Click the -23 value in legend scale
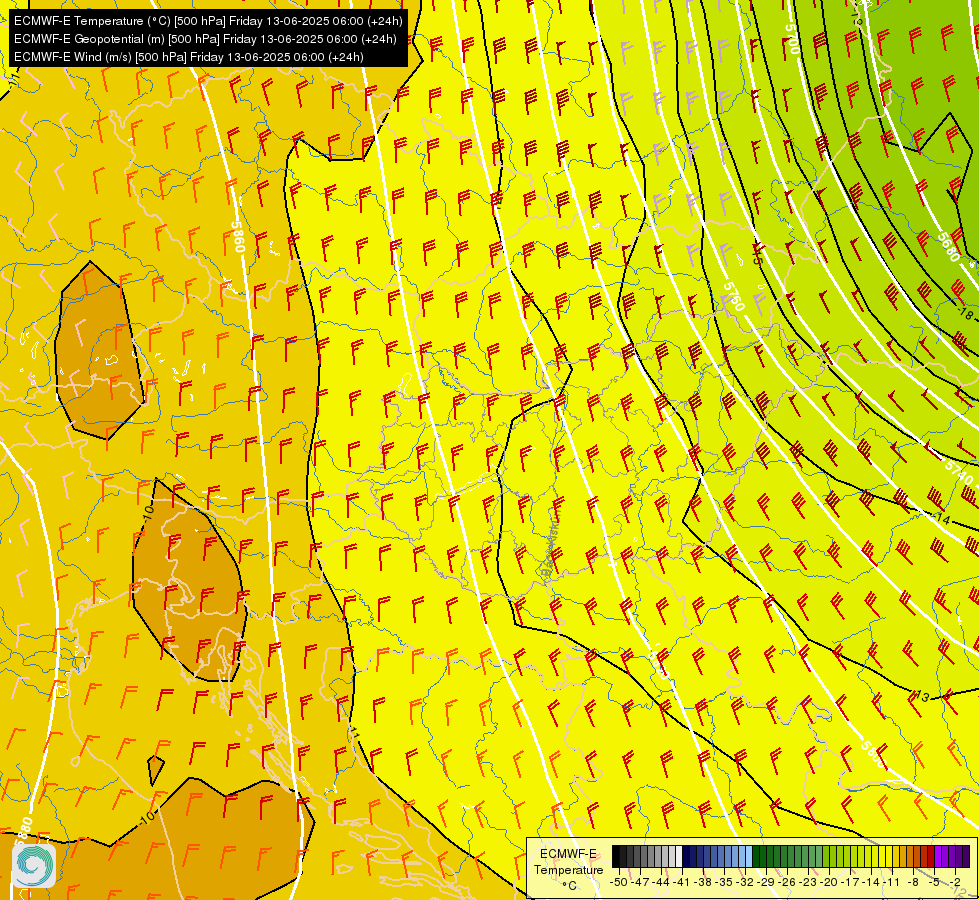 (808, 882)
